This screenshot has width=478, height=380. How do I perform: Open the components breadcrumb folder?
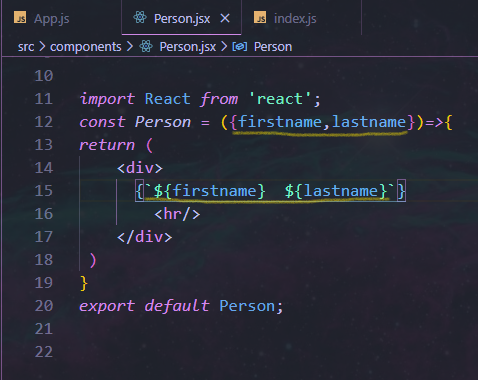[86, 47]
